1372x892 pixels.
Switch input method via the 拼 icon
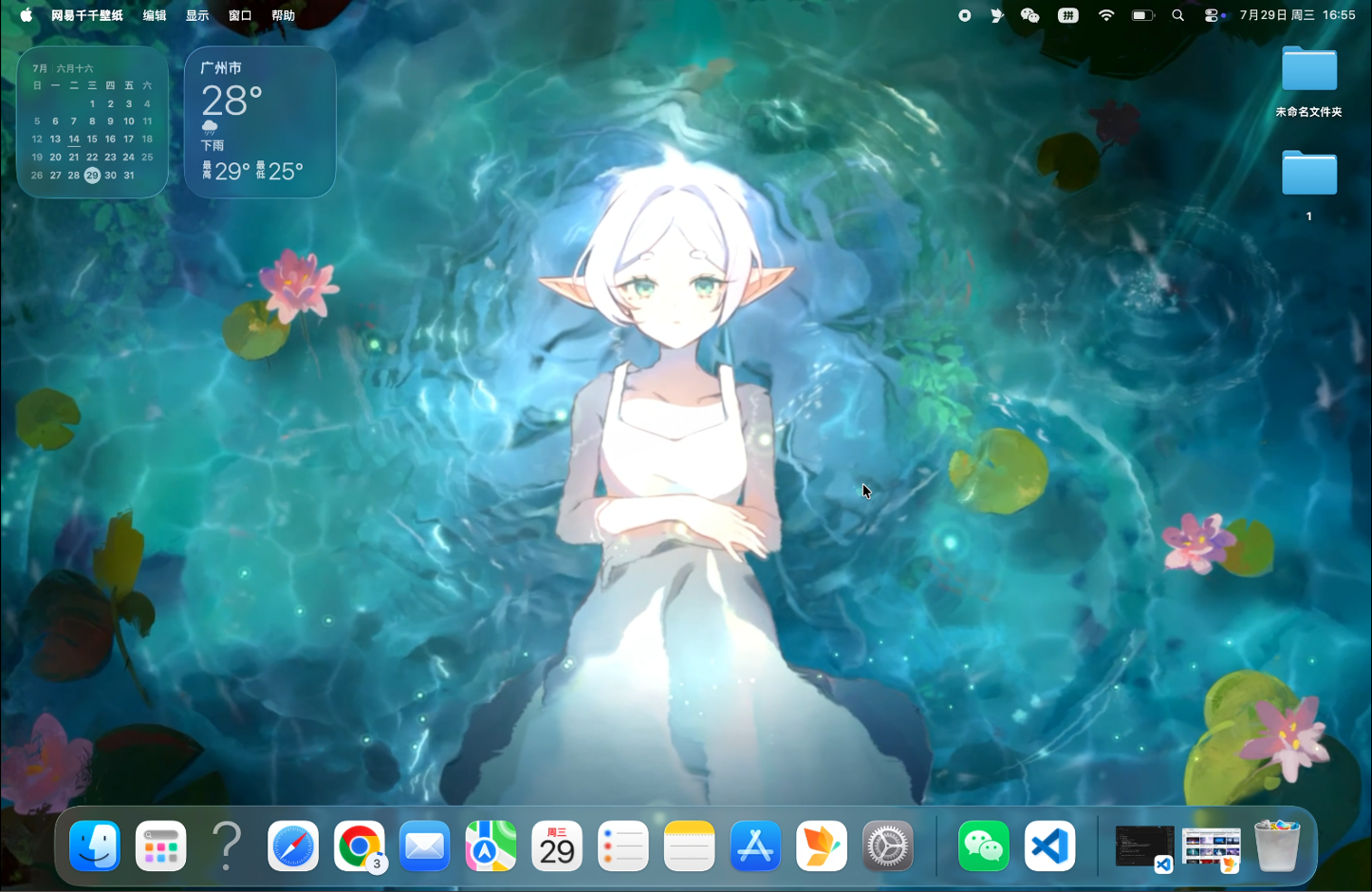pyautogui.click(x=1068, y=15)
